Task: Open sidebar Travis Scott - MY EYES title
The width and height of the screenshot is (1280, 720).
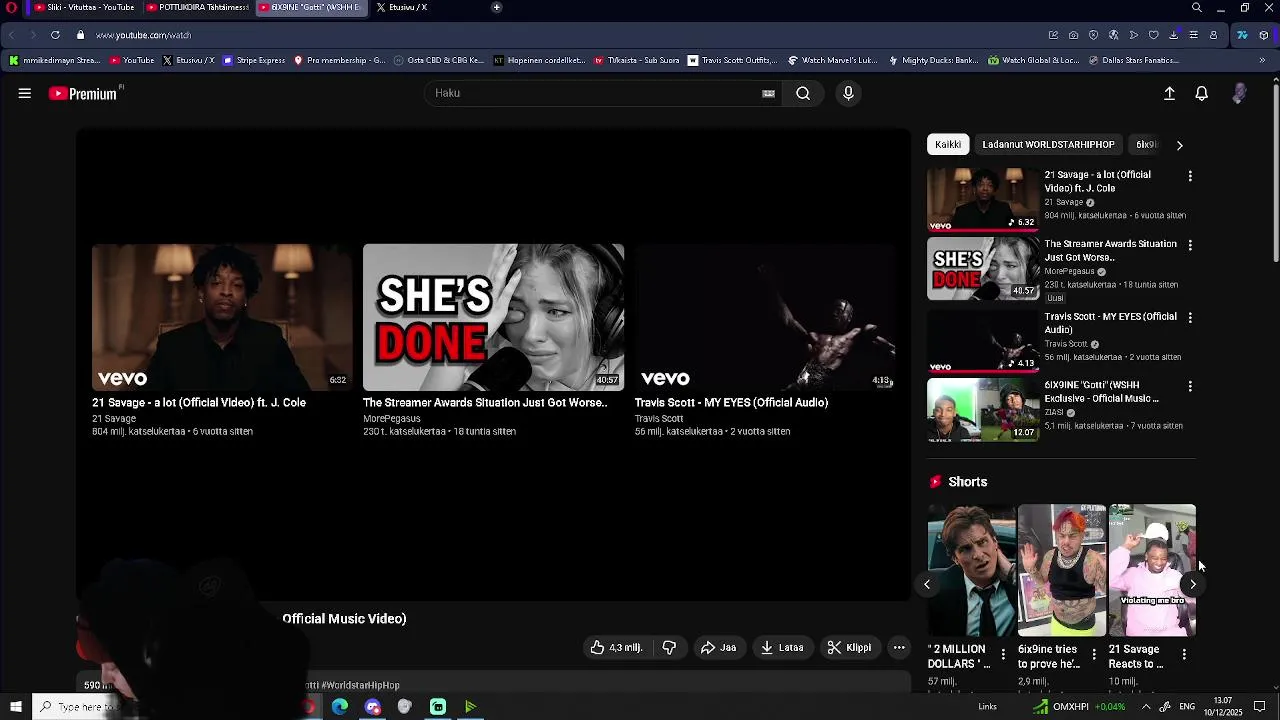Action: pyautogui.click(x=1110, y=323)
